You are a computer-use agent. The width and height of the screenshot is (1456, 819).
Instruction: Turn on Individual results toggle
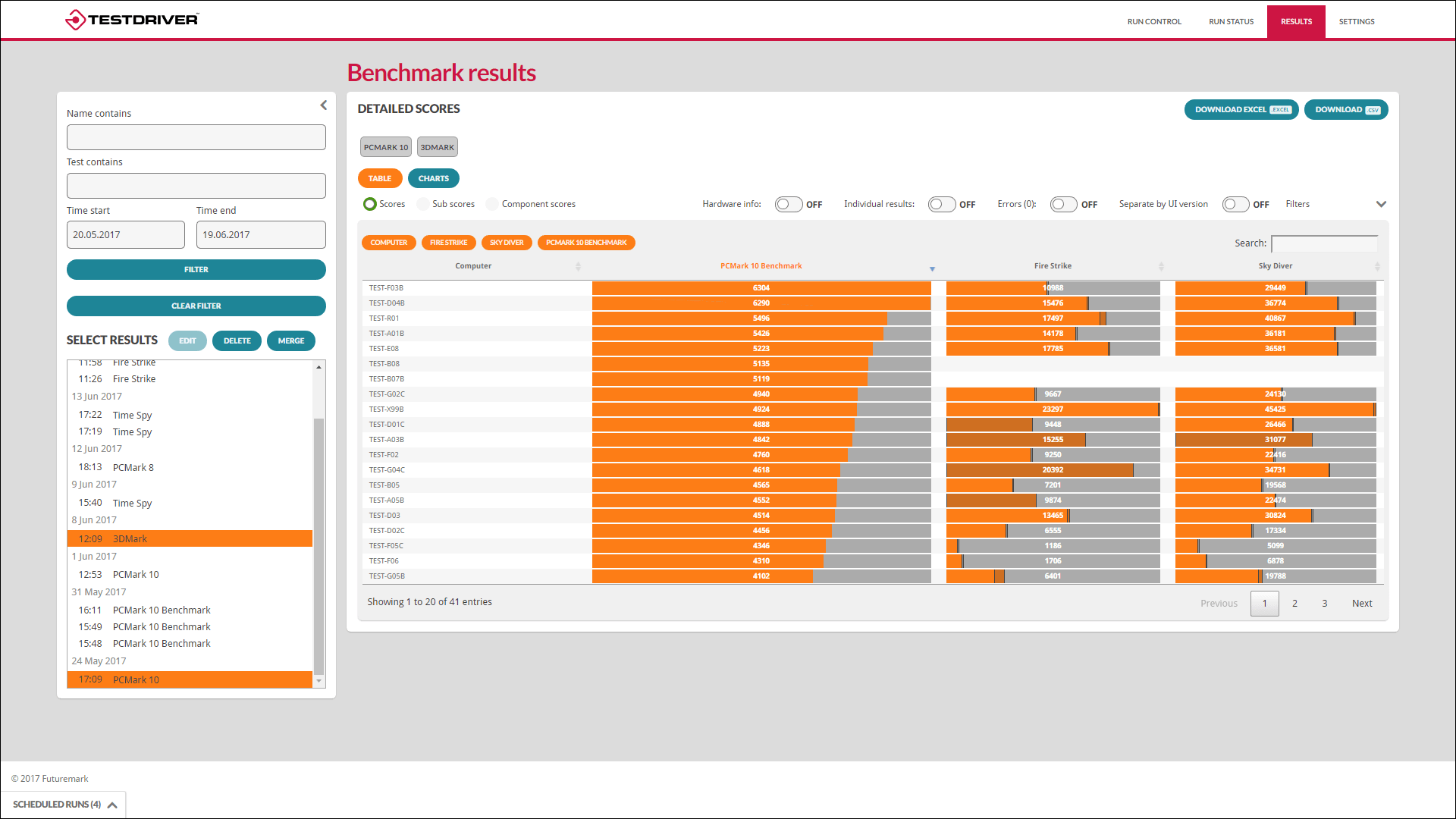[941, 205]
